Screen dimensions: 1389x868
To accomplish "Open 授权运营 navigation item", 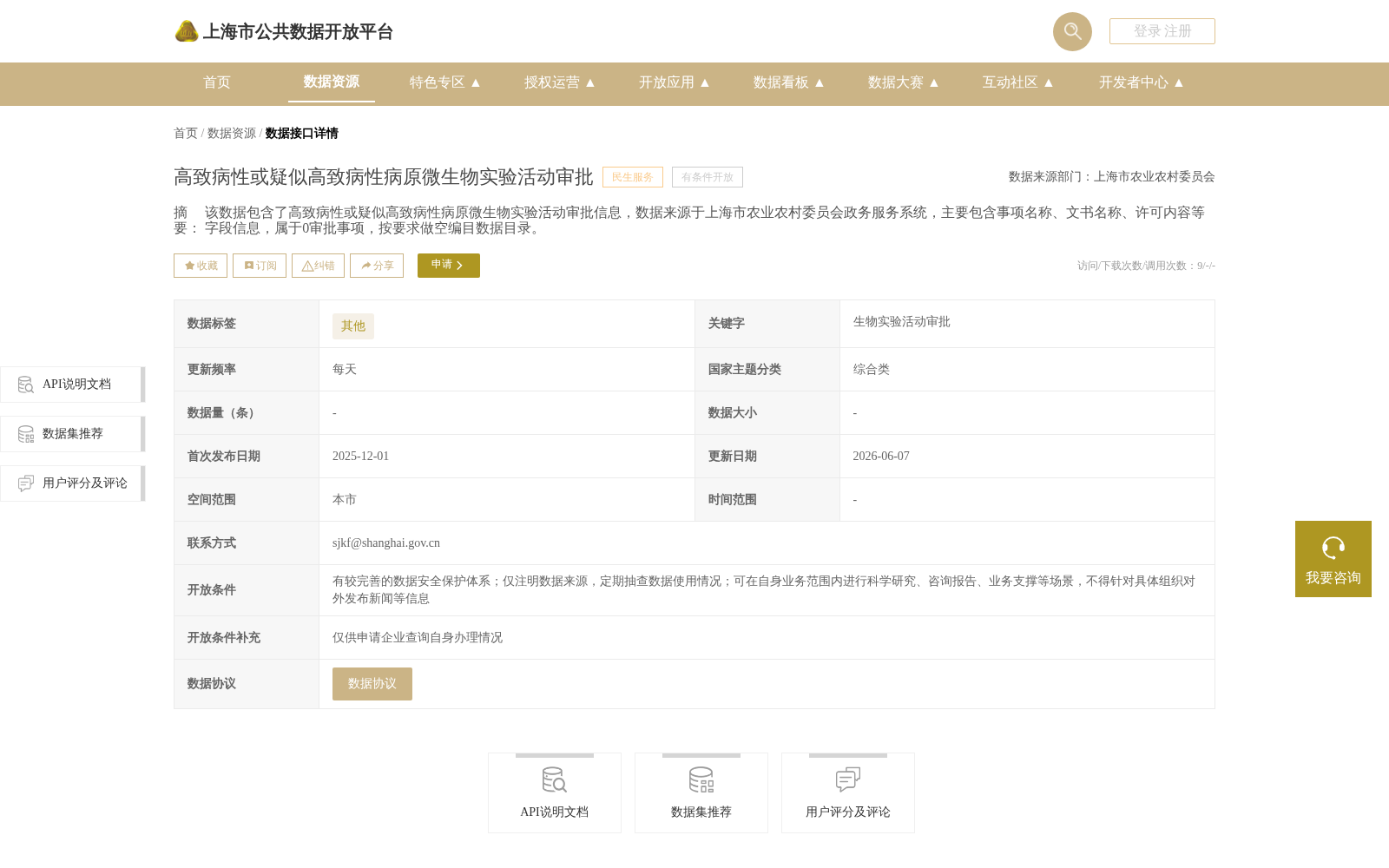I will pyautogui.click(x=552, y=82).
